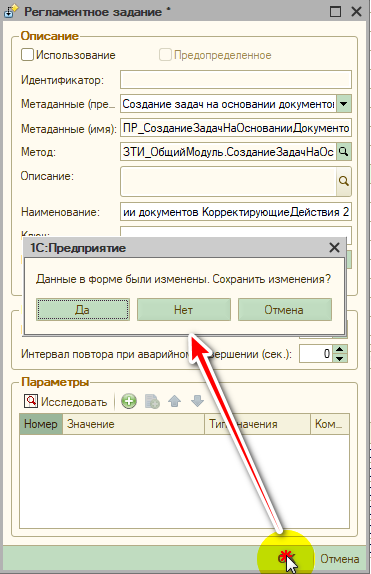
Task: Move parameter down with arrow icon
Action: pyautogui.click(x=197, y=401)
